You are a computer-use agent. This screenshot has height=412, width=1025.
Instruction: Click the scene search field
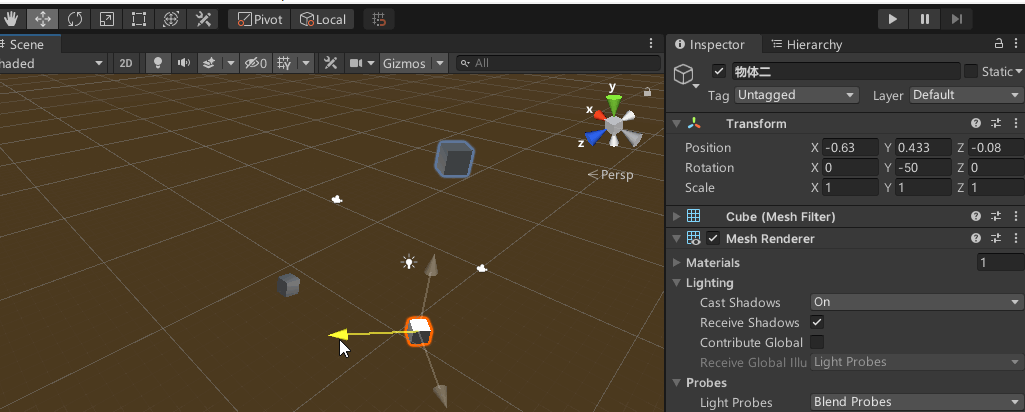[559, 63]
